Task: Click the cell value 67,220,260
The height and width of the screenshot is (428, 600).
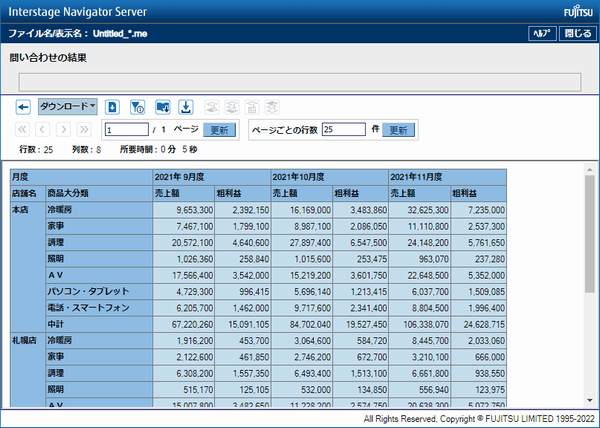Action: [183, 324]
